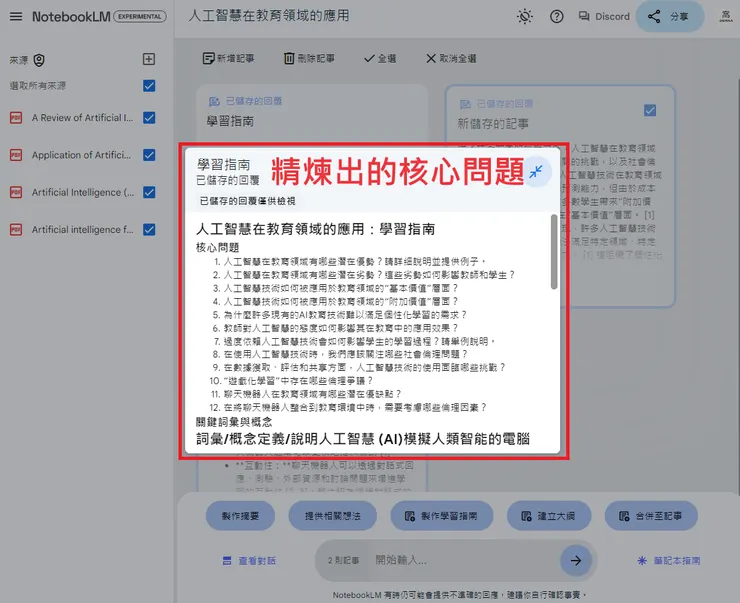Click the 製作摘要 button
The width and height of the screenshot is (740, 603).
(240, 516)
